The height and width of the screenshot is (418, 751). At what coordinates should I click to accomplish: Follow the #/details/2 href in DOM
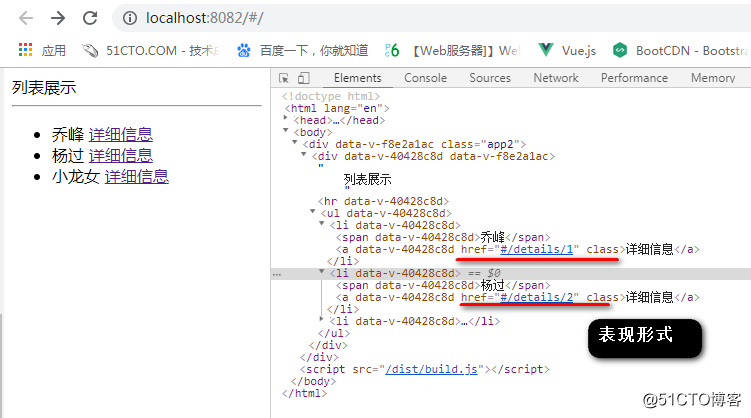(536, 297)
